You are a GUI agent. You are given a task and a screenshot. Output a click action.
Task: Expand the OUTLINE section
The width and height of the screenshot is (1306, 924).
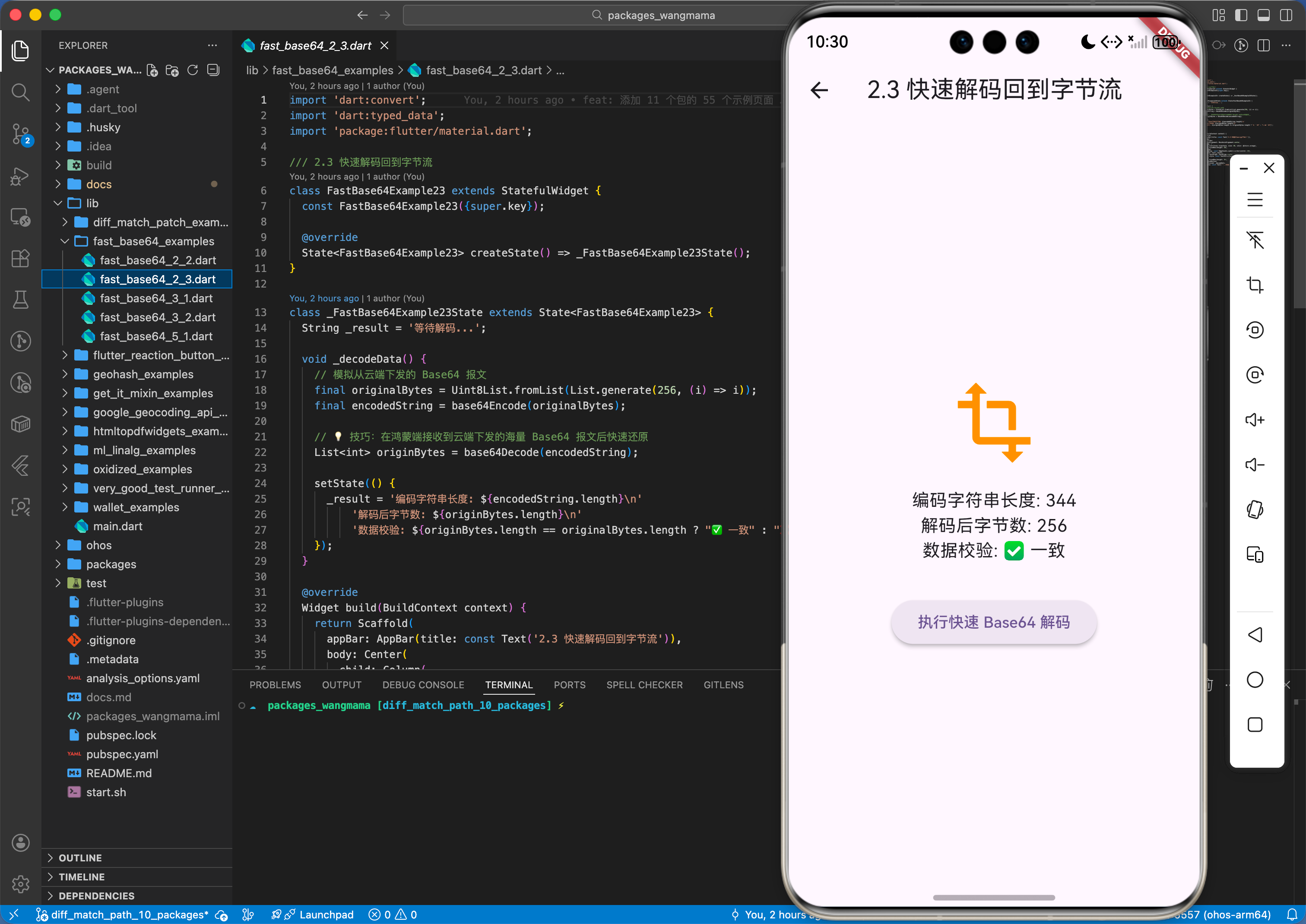[80, 858]
